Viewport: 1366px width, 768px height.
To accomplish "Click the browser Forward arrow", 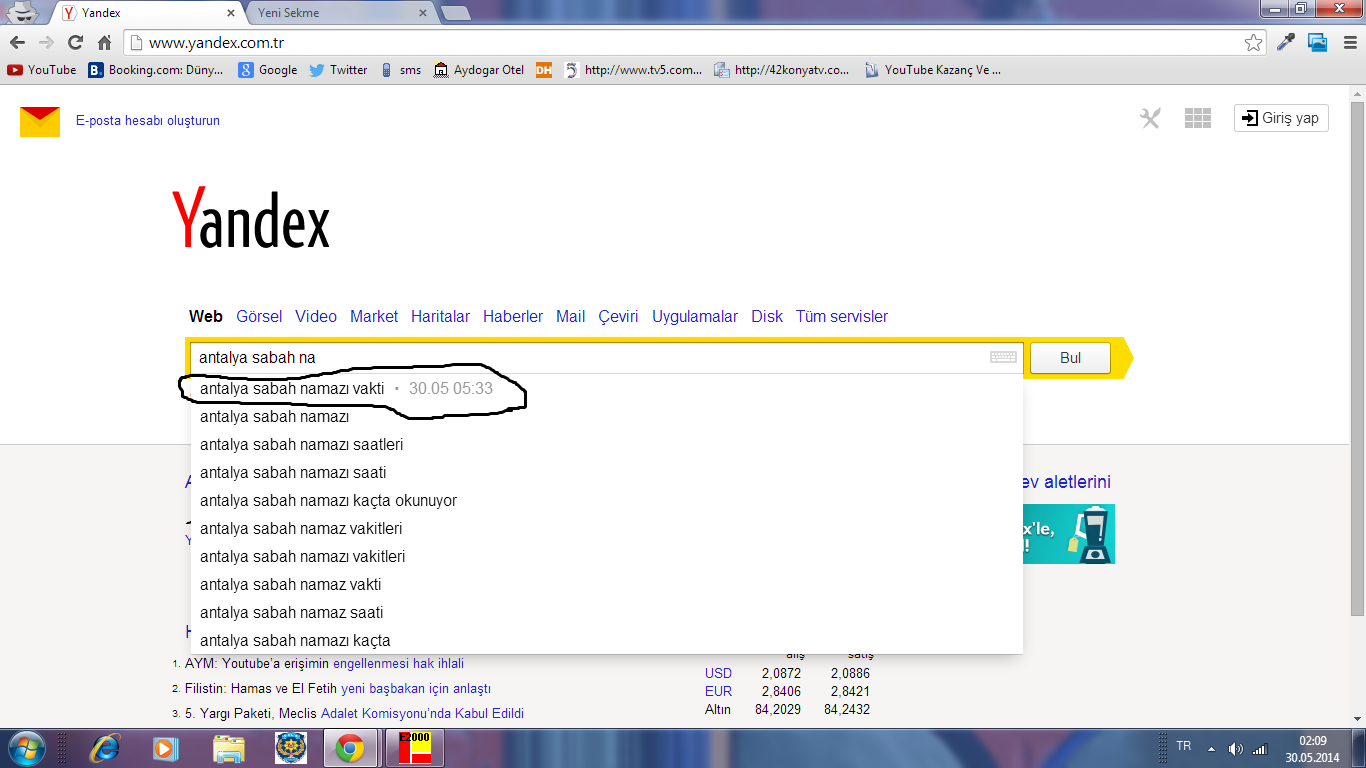I will 46,43.
